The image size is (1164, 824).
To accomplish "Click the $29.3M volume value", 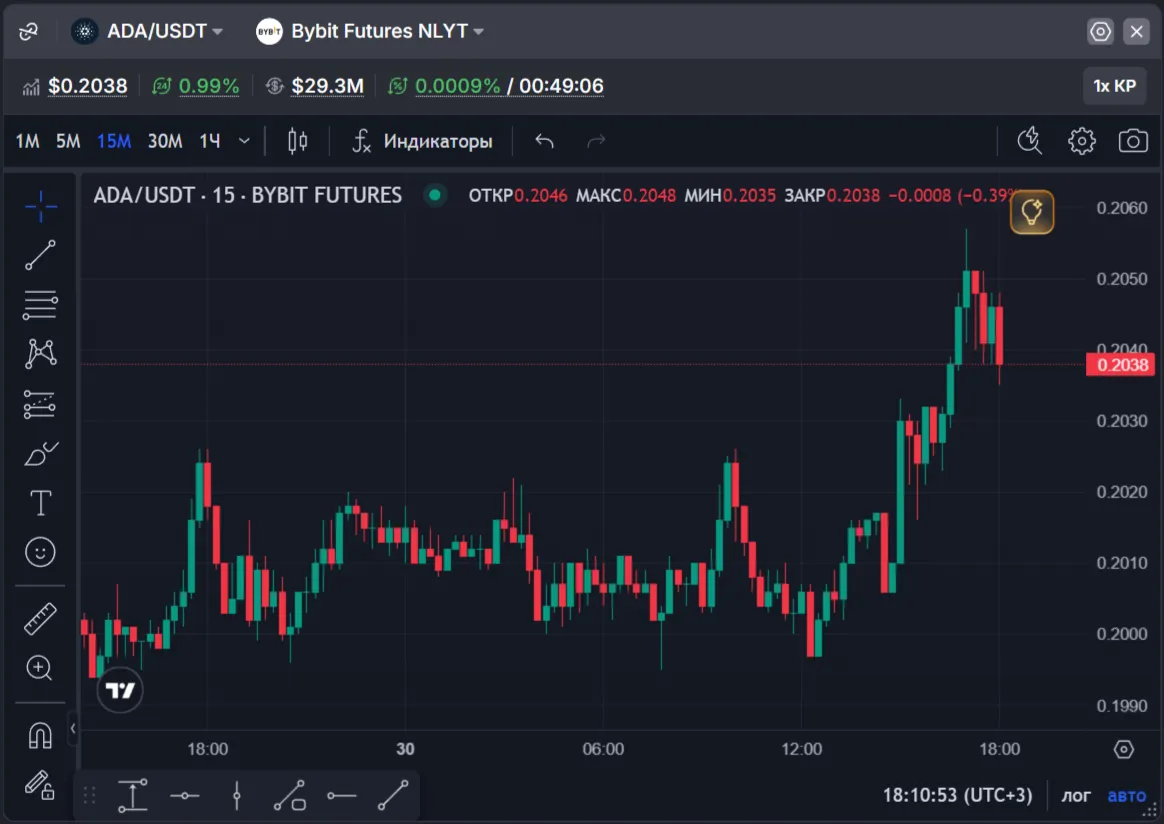I will (x=327, y=86).
